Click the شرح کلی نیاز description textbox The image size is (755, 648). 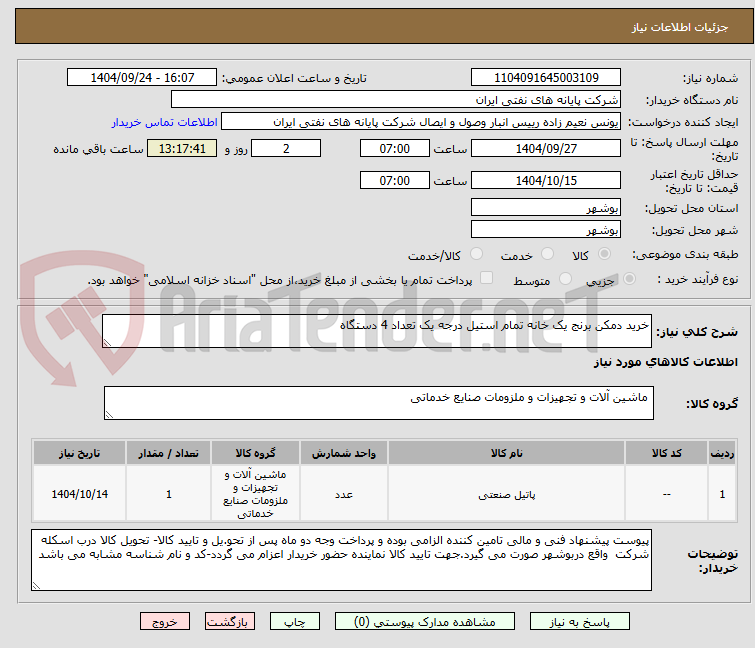(x=377, y=331)
